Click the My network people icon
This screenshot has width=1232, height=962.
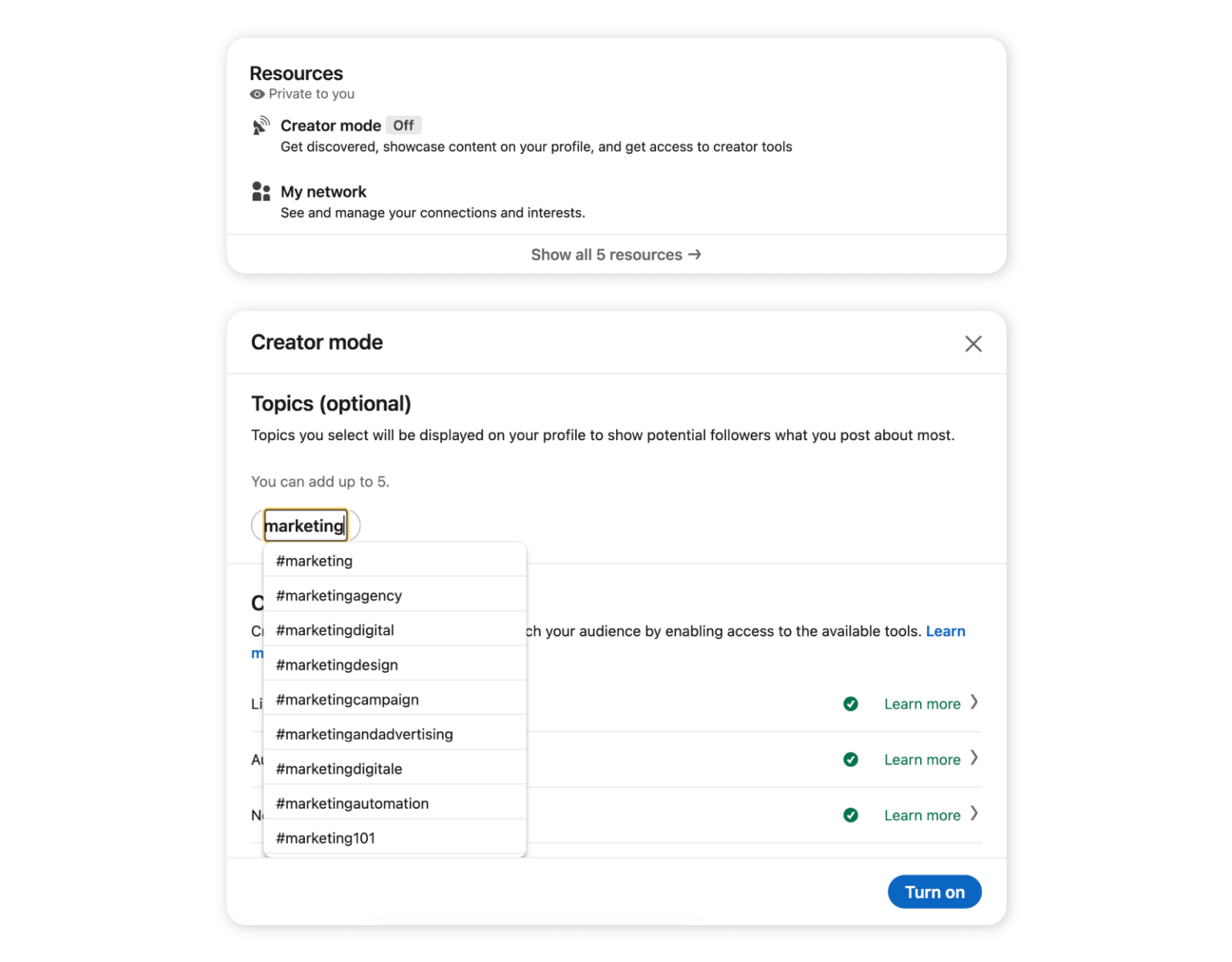tap(261, 191)
